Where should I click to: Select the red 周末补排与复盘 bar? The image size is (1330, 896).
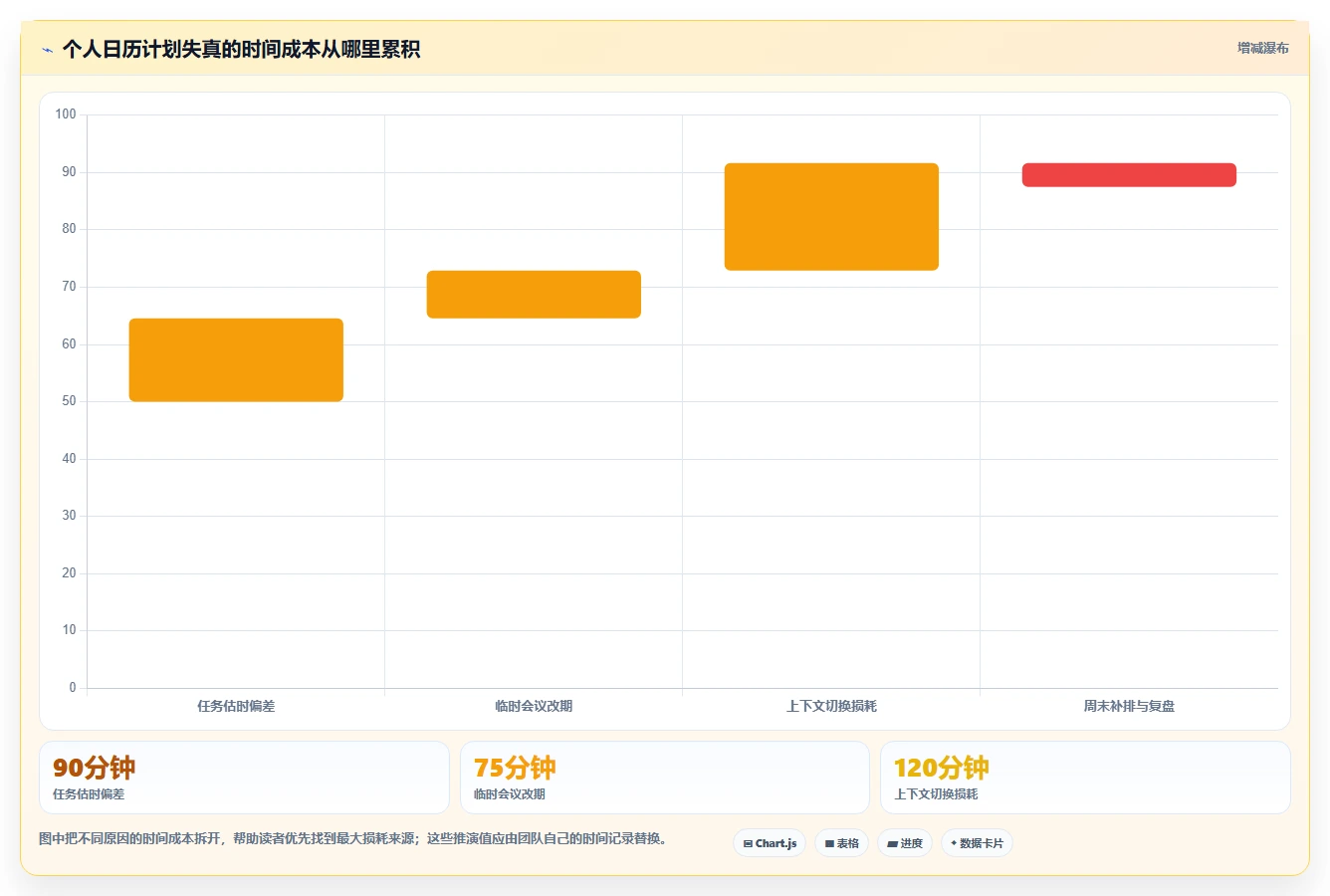[1129, 175]
